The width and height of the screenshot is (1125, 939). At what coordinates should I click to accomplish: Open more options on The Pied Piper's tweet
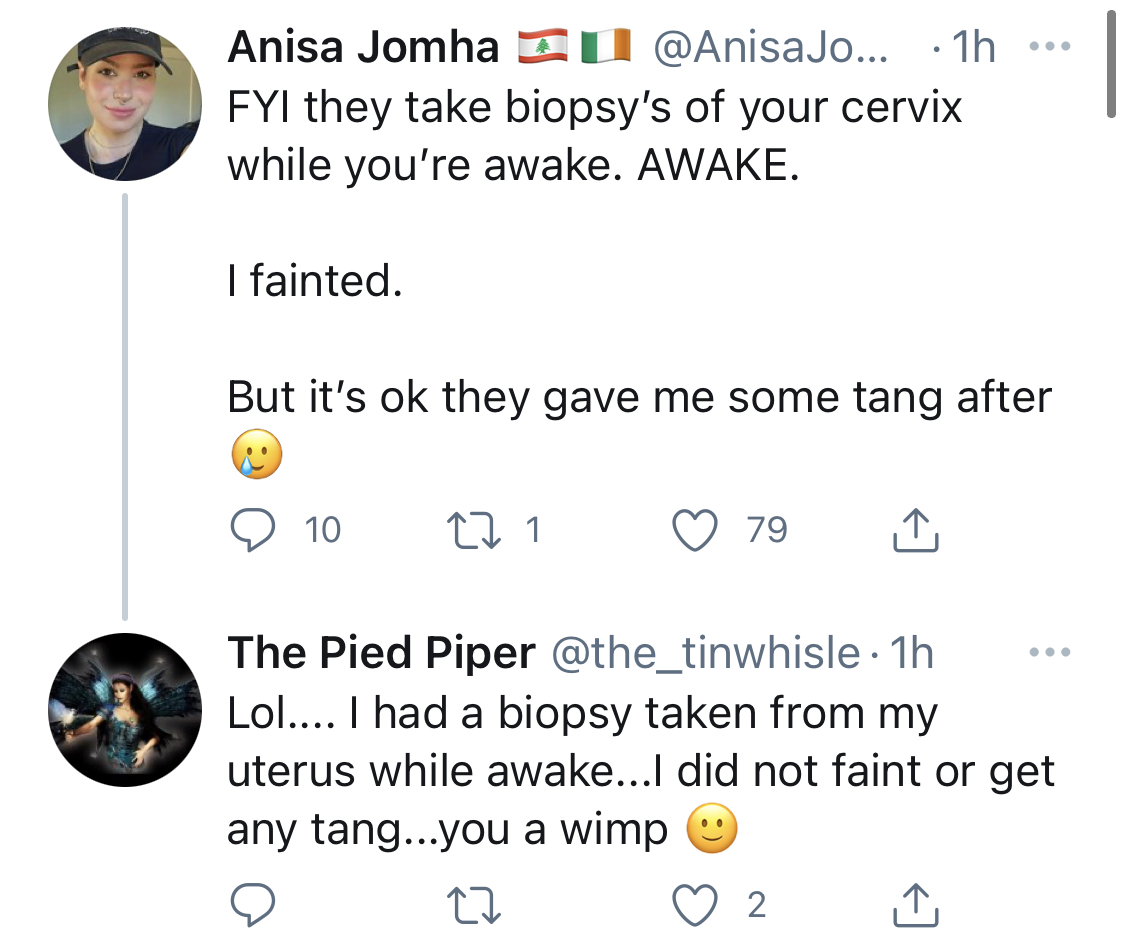[1050, 652]
